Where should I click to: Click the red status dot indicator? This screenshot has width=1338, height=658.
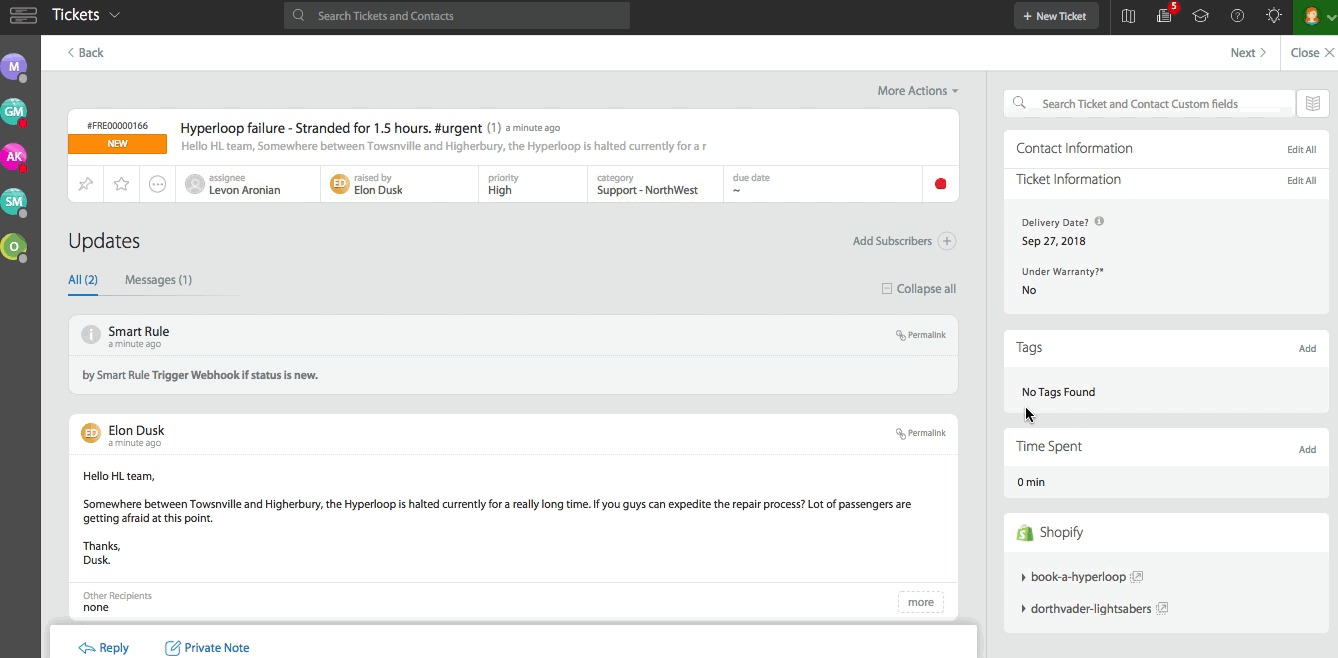click(940, 184)
